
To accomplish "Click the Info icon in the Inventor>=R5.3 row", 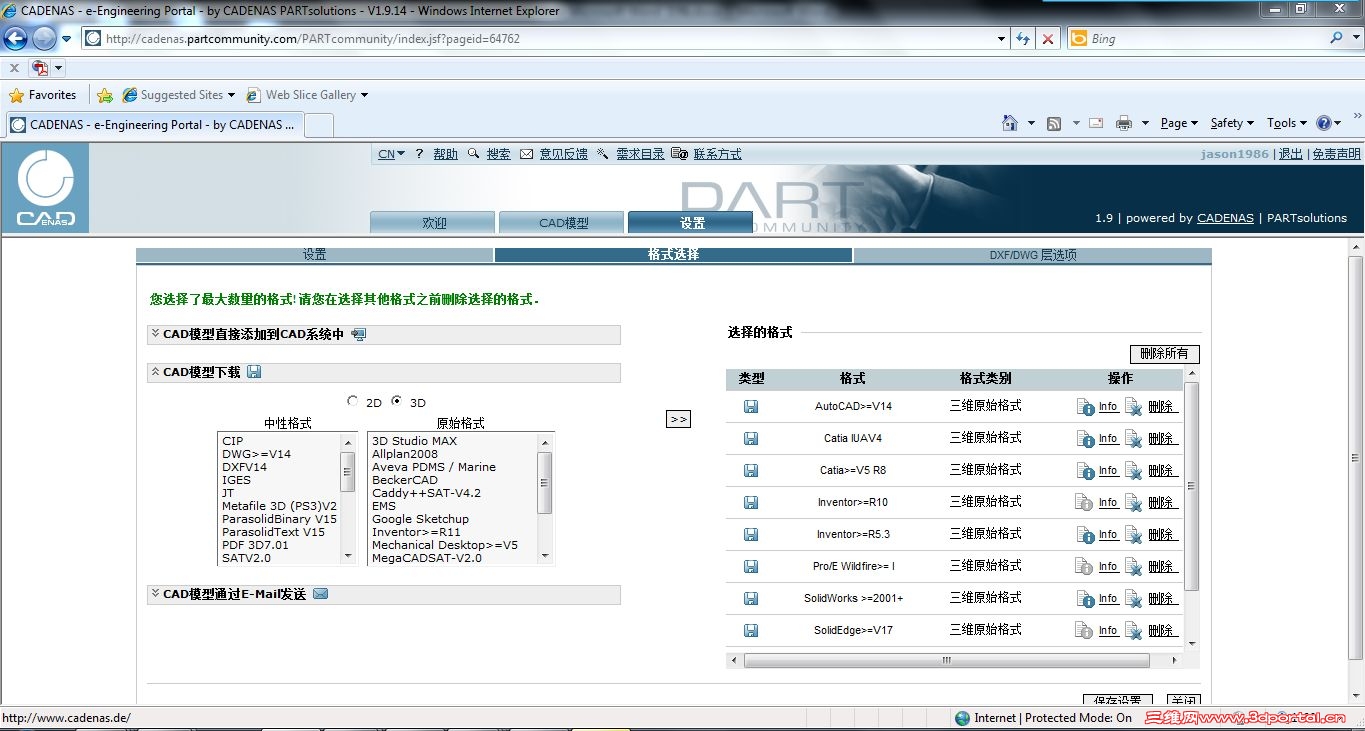I will 1086,535.
